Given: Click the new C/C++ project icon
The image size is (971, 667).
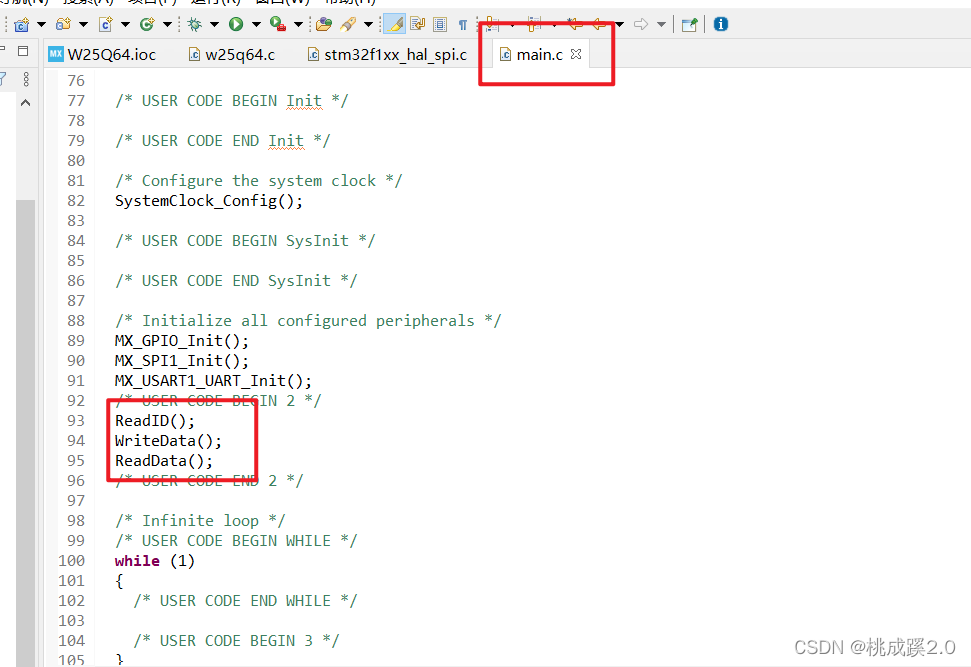Looking at the screenshot, I should point(22,25).
